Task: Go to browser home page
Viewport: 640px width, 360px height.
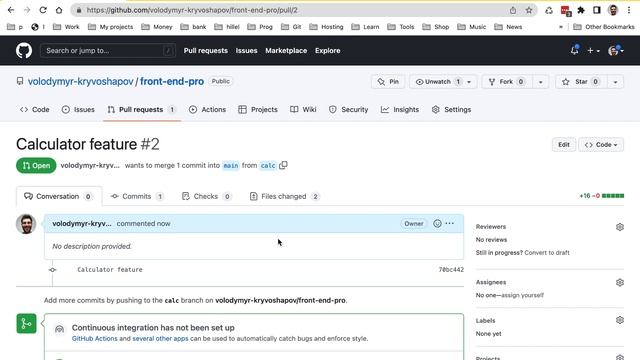Action: tap(59, 10)
